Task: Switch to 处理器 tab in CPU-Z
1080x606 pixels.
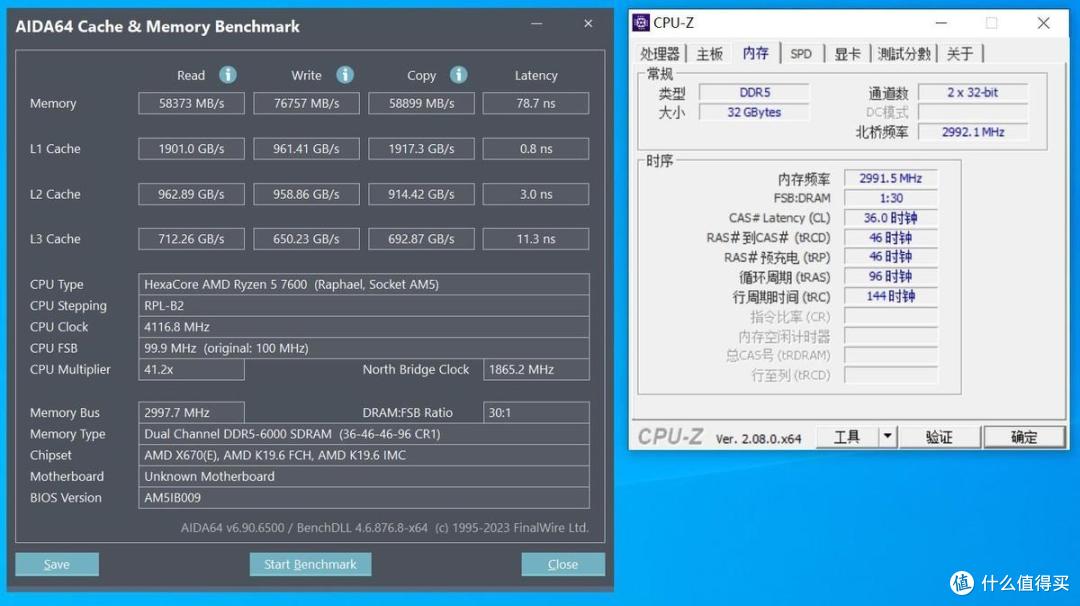Action: [x=659, y=54]
